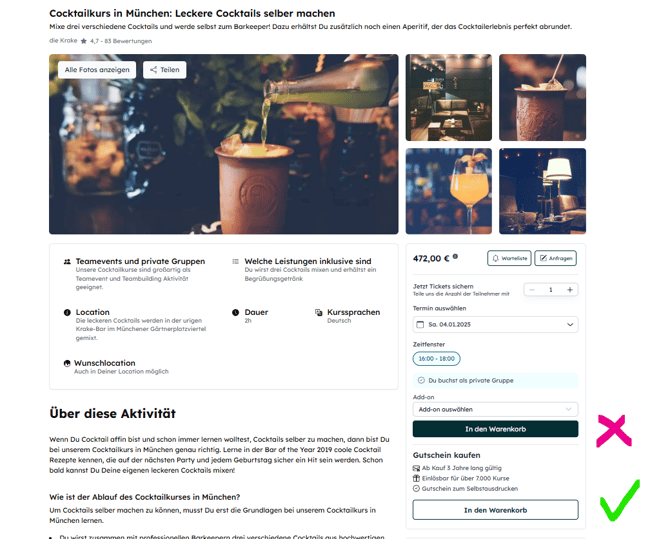Click the calendar icon in date field
This screenshot has height=539, width=670.
[x=420, y=324]
